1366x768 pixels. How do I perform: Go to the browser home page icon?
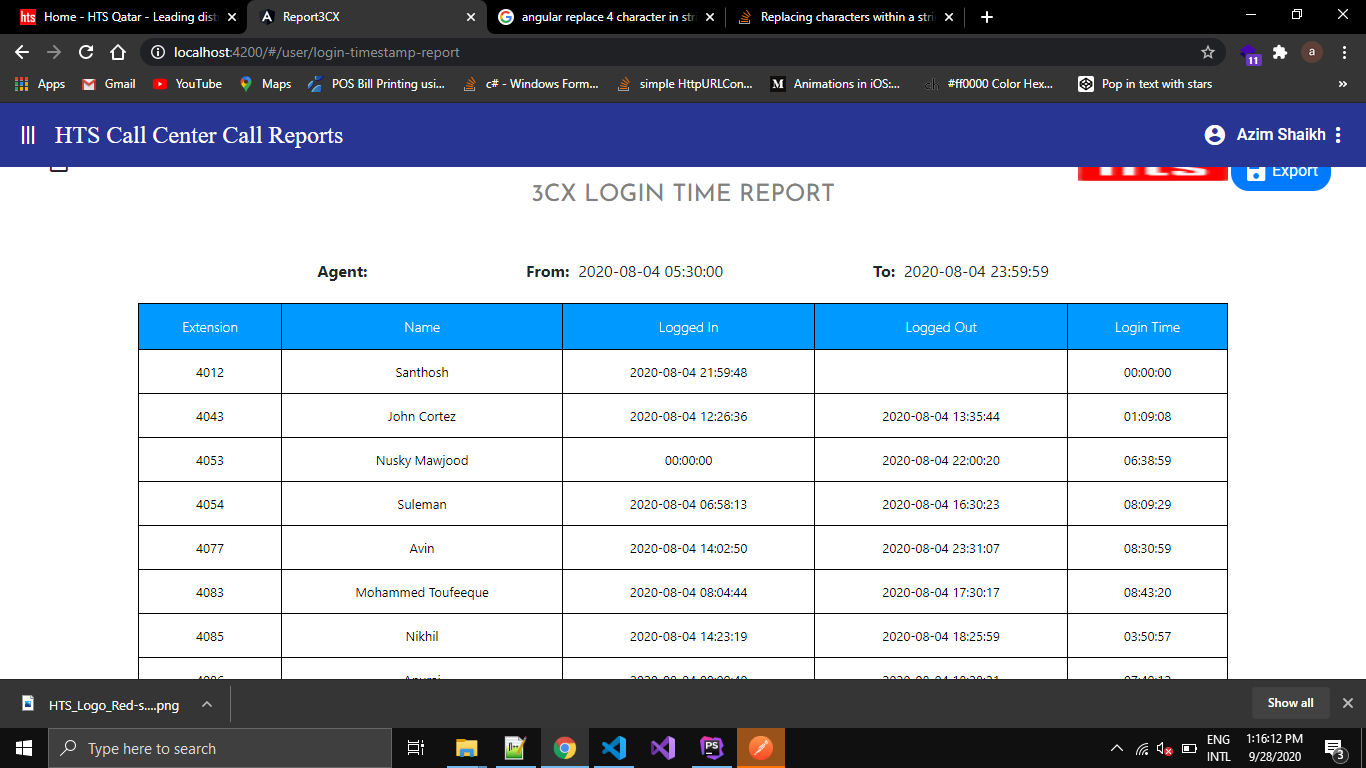click(118, 52)
